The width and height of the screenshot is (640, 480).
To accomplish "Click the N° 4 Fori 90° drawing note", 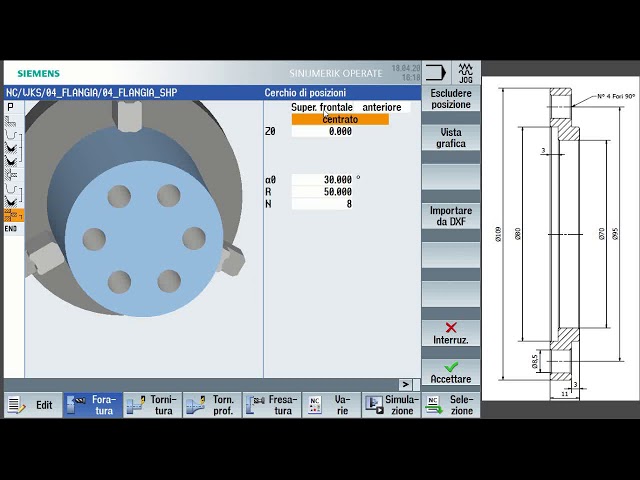I will point(616,96).
